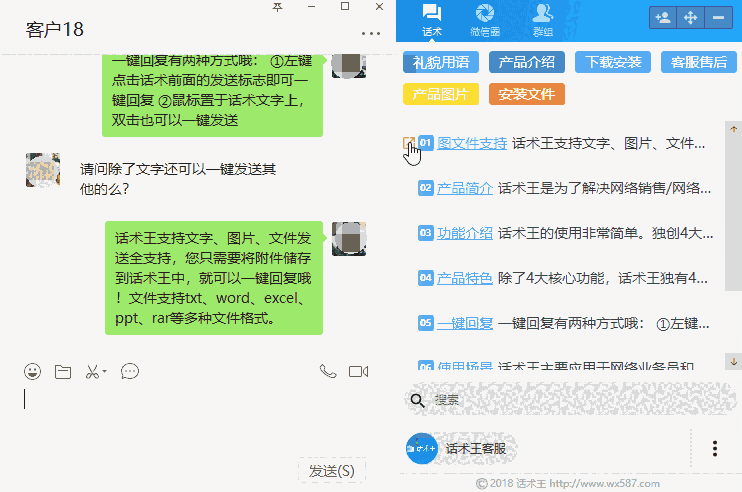
Task: Click script text 话术王的使用非常简单
Action: pyautogui.click(x=605, y=233)
